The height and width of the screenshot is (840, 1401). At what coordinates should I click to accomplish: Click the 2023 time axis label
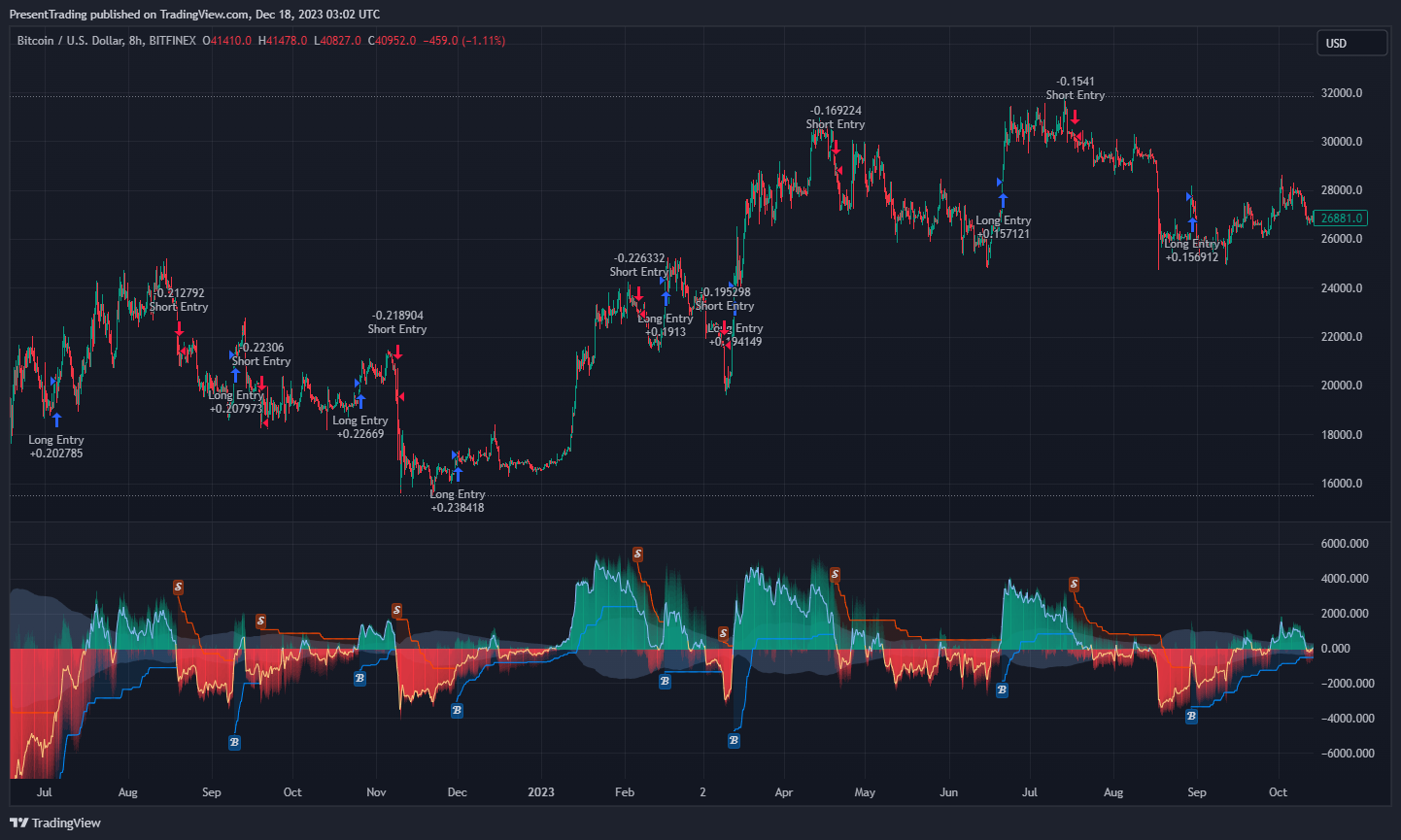pos(541,792)
